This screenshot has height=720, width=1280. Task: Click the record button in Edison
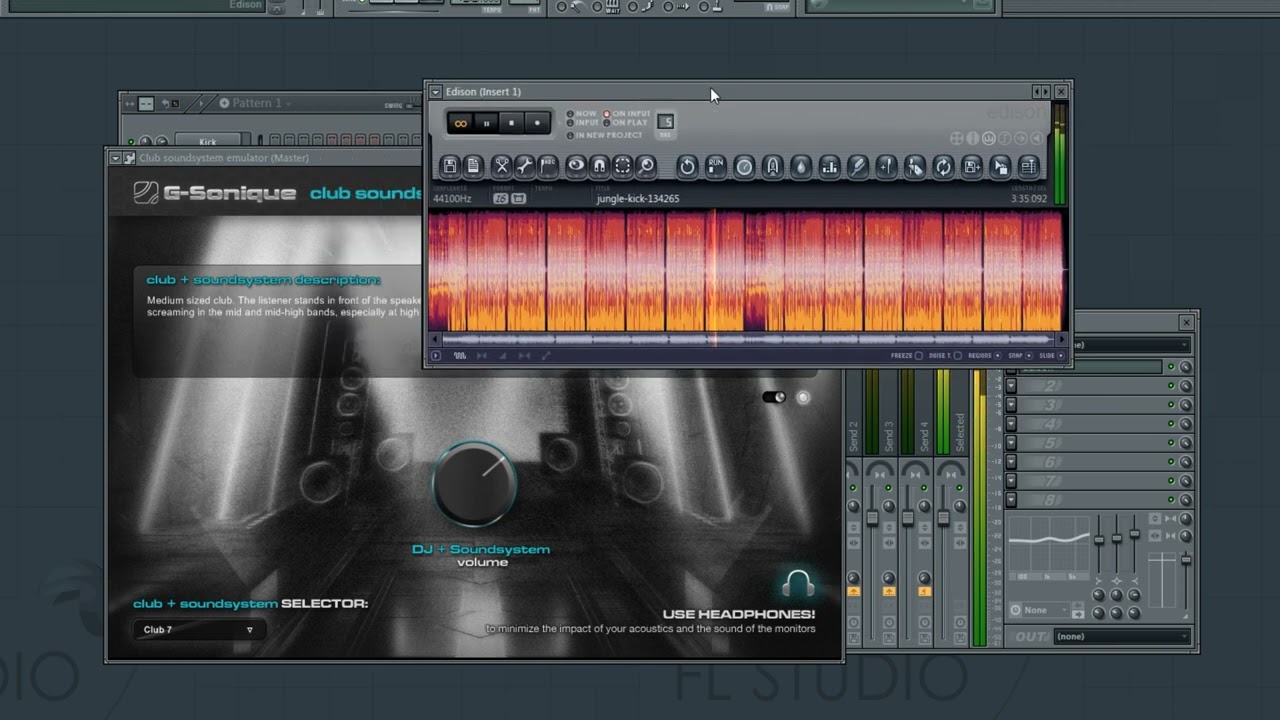[537, 123]
